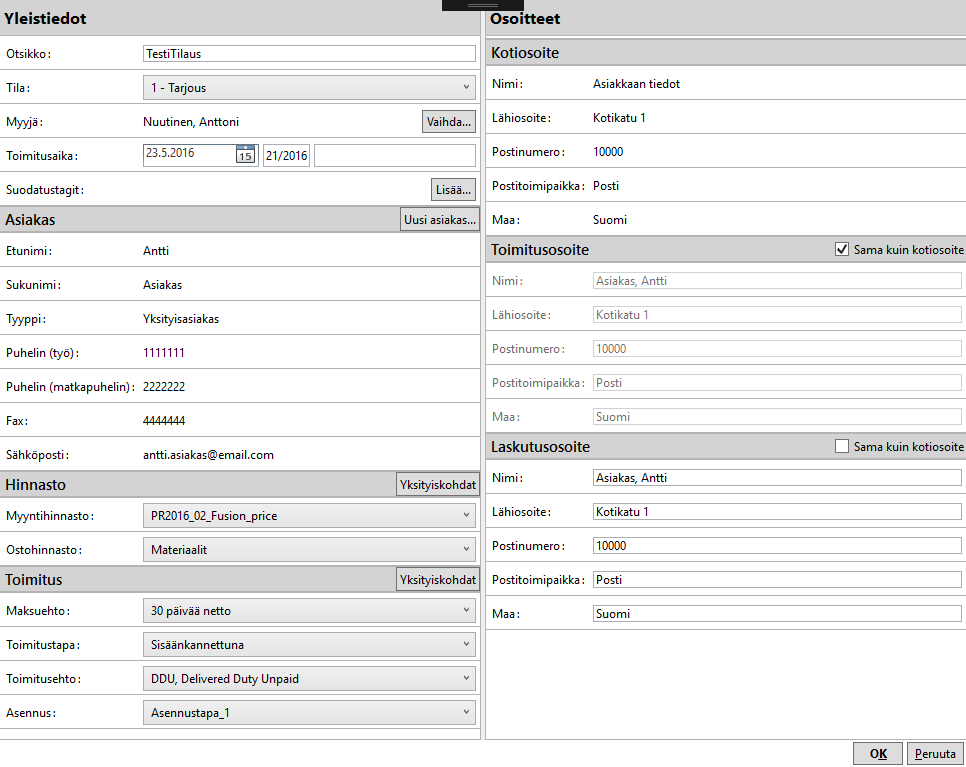Confirm with the OK button

[878, 754]
